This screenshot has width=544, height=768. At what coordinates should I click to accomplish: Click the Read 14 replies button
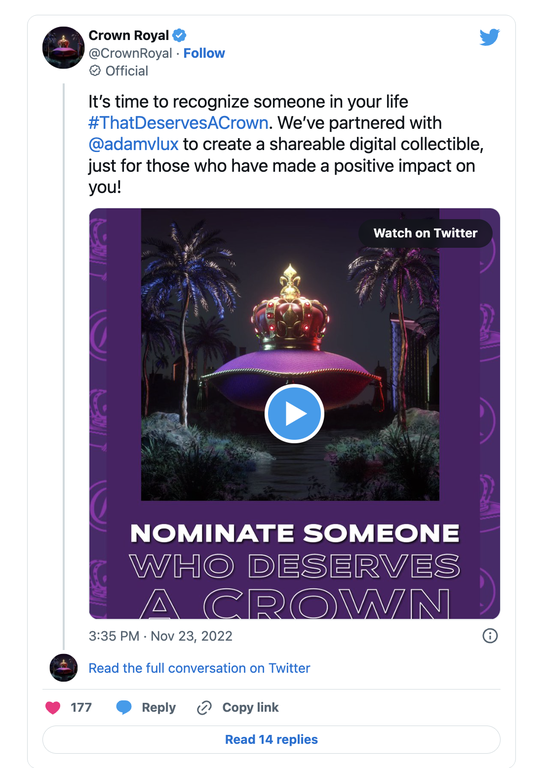pos(271,739)
